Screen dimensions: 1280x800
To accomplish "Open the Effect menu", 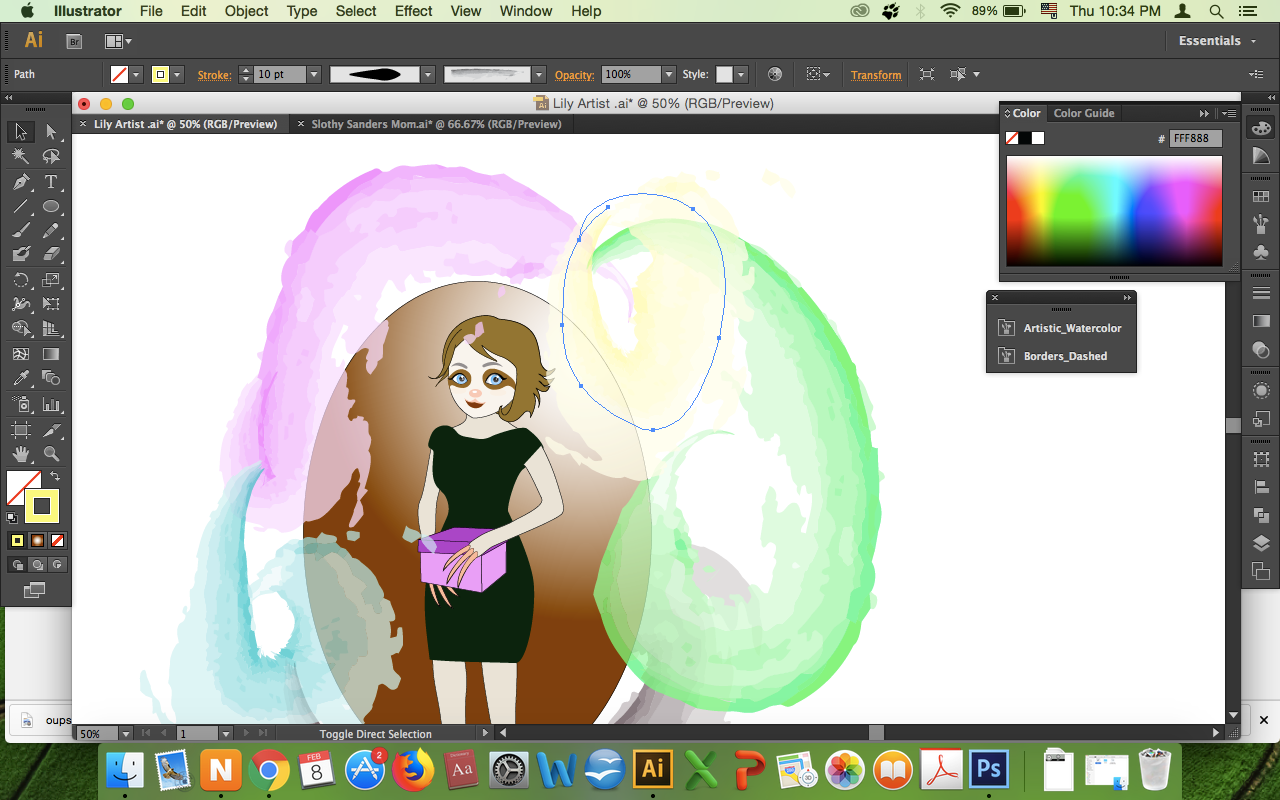I will (x=413, y=11).
